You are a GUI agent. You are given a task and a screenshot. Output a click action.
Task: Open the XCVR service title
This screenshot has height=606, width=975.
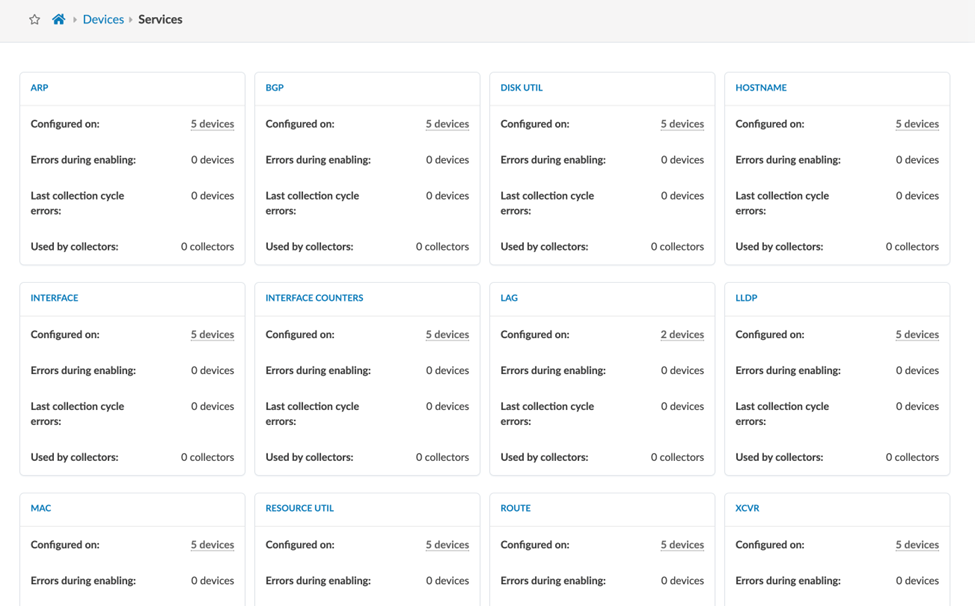pos(748,508)
